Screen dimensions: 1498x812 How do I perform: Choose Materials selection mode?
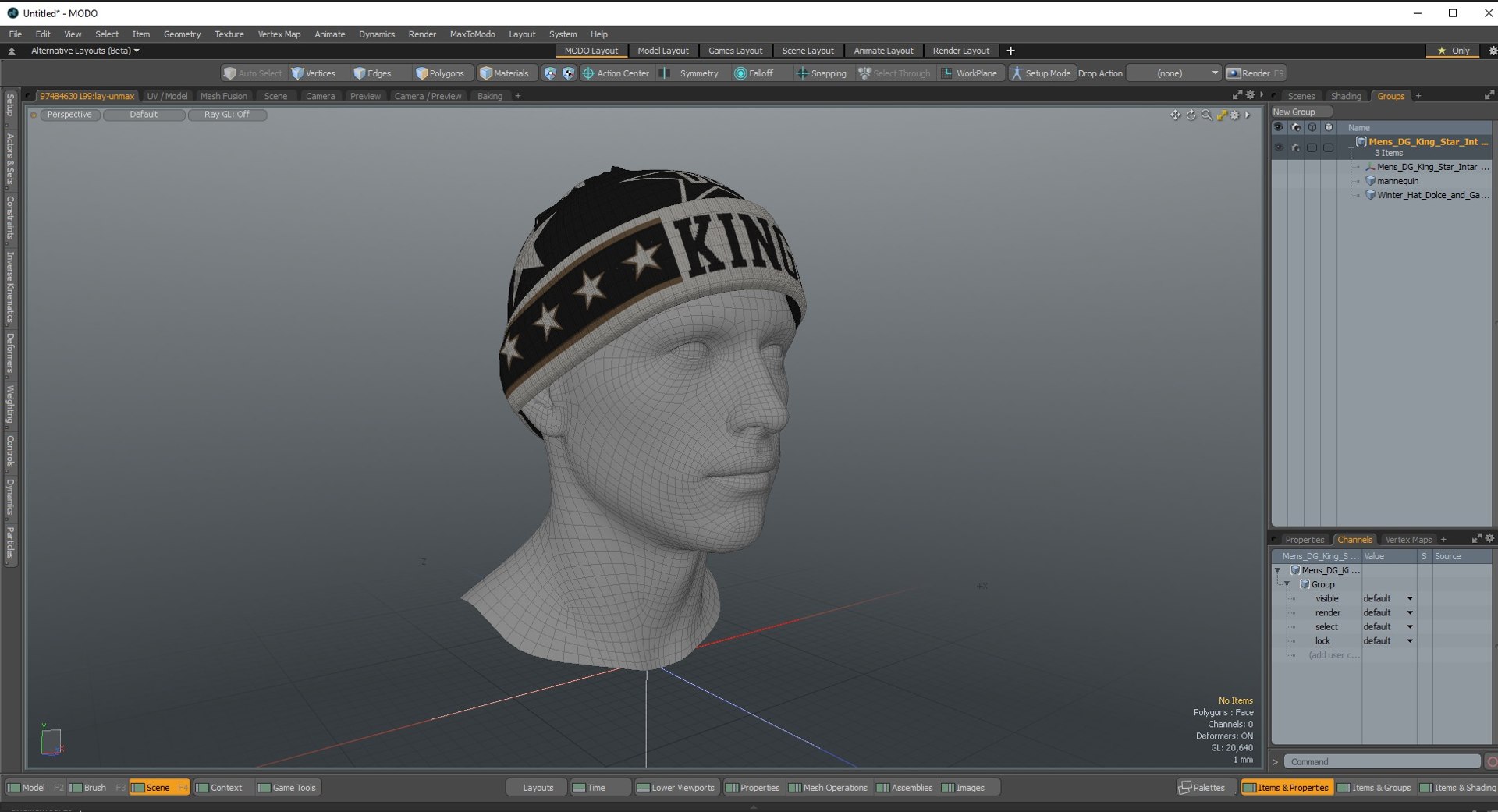point(504,73)
